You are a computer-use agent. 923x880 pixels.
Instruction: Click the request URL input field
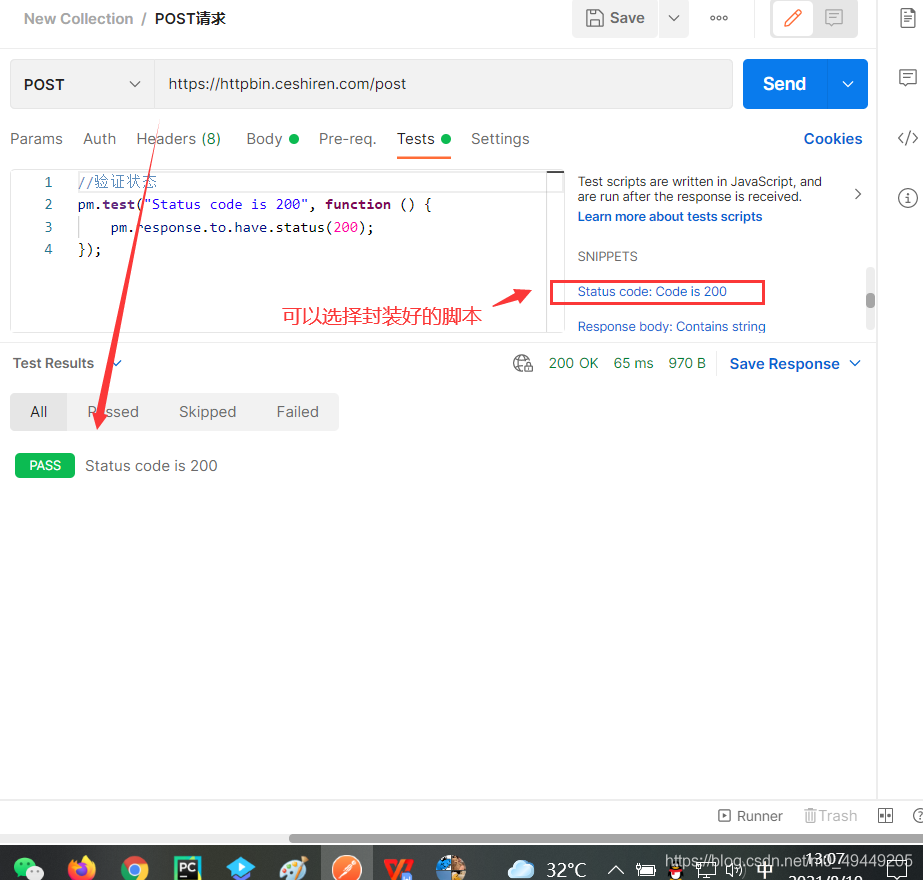coord(443,84)
